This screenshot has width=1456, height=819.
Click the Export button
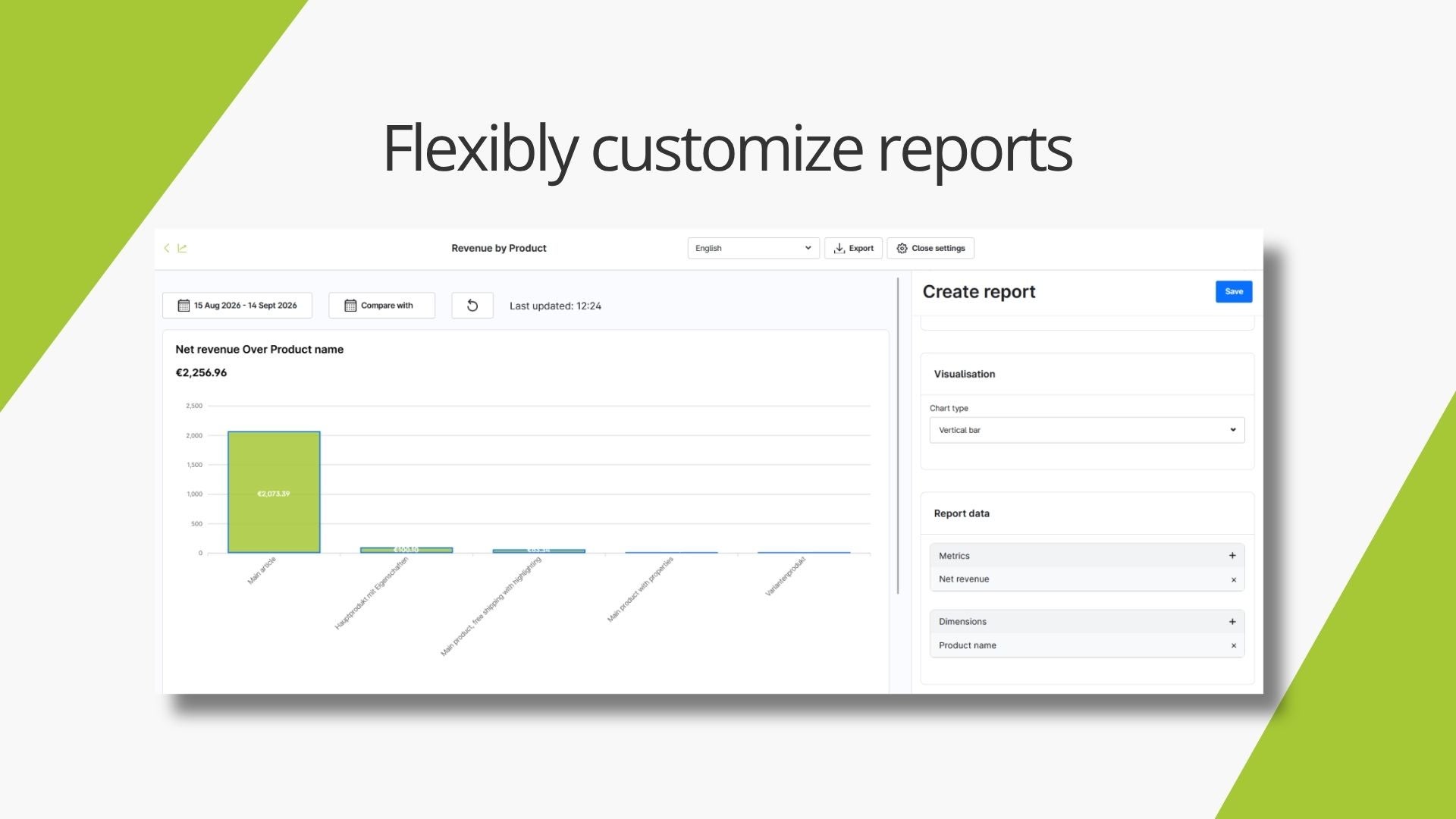[x=853, y=248]
